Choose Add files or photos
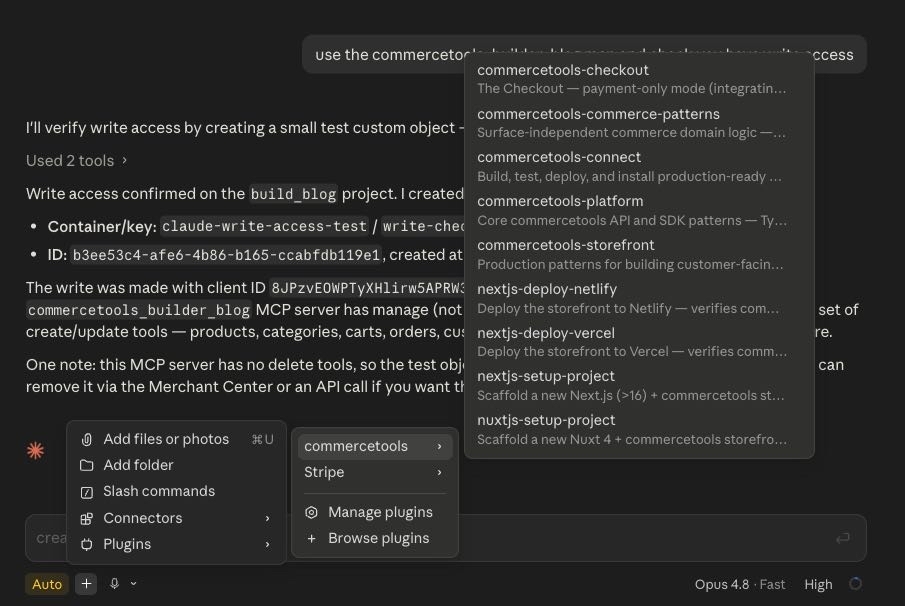 click(177, 440)
